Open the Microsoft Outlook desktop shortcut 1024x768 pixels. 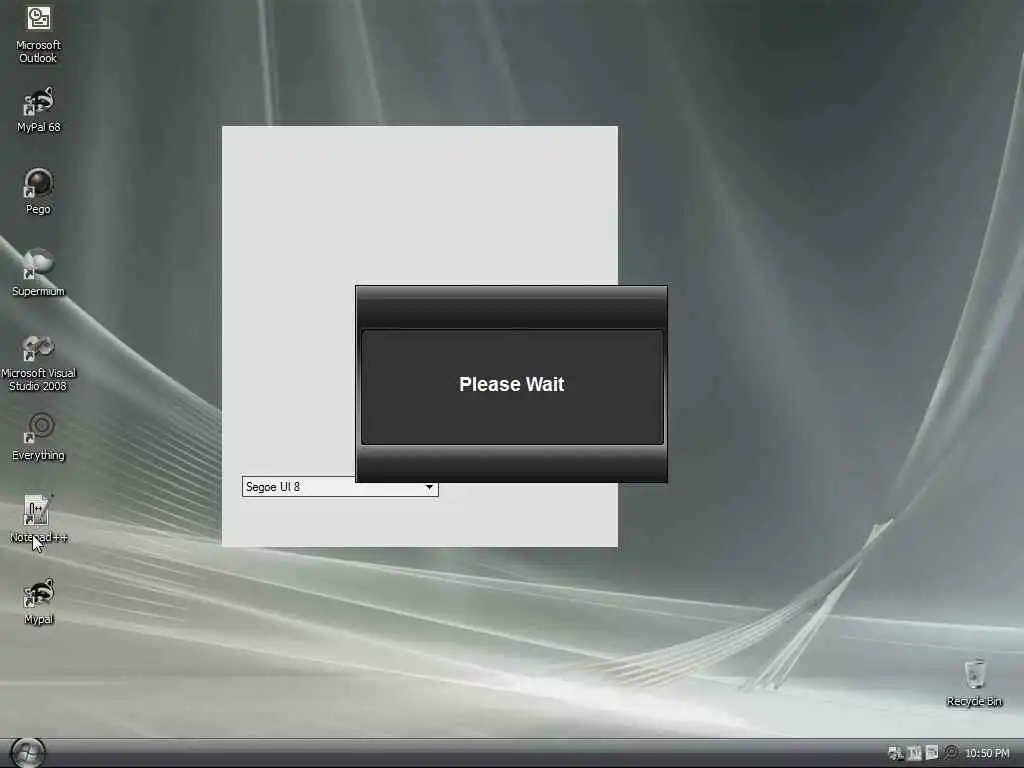(x=38, y=34)
